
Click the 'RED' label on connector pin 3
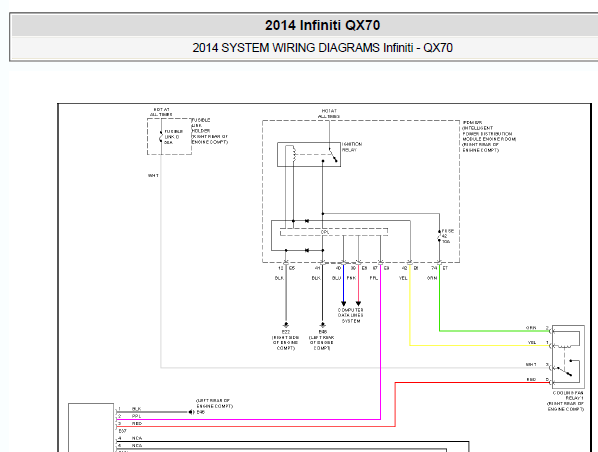(x=137, y=423)
